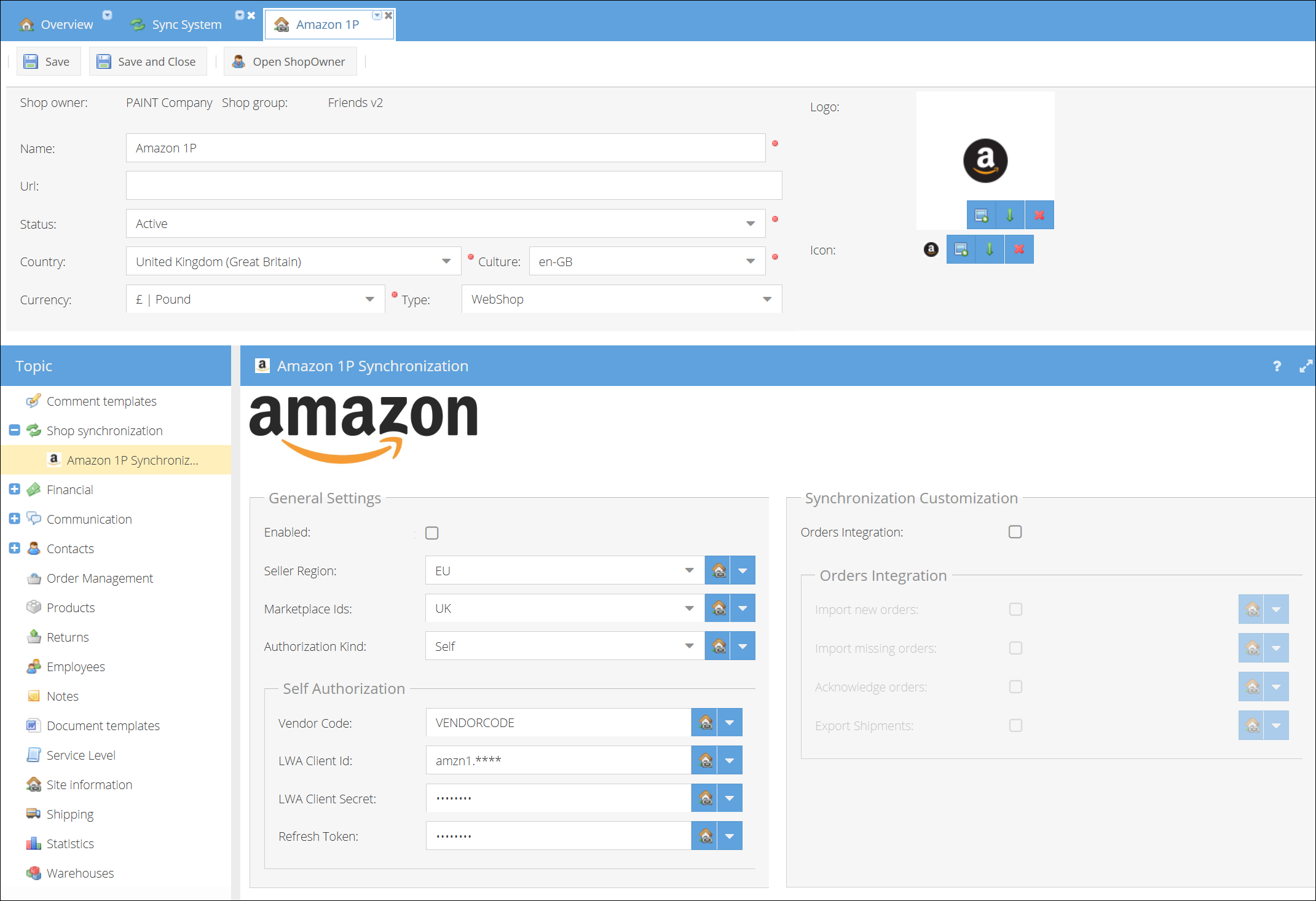Collapse the Shop synchronization node
The height and width of the screenshot is (901, 1316).
click(15, 430)
